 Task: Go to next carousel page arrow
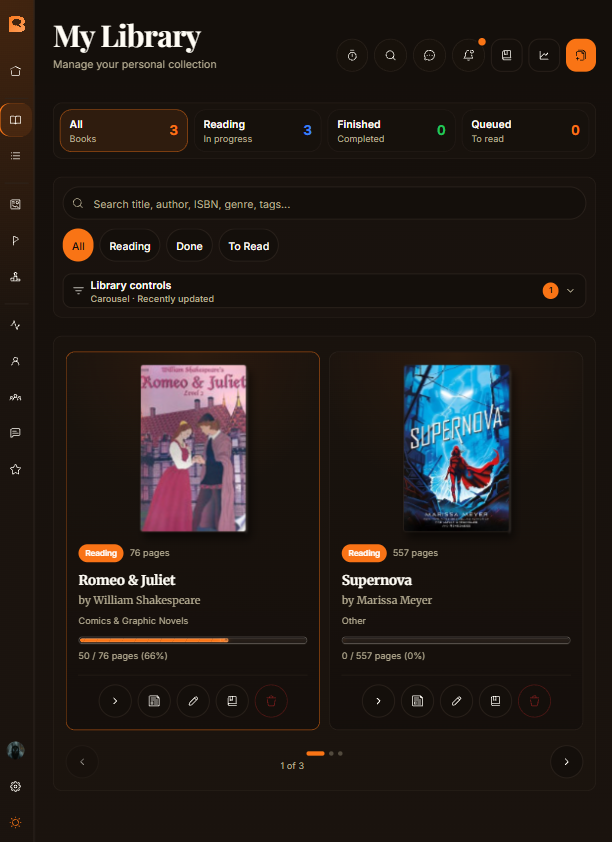(x=566, y=761)
